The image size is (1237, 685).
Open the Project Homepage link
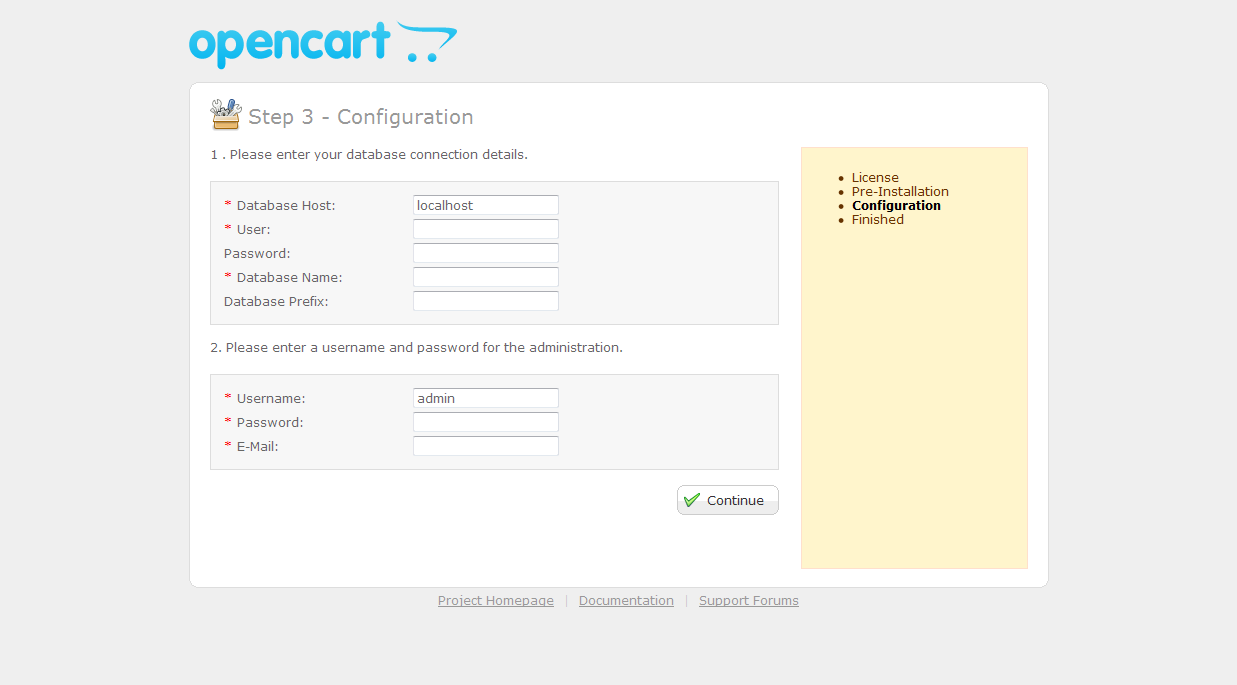click(495, 601)
